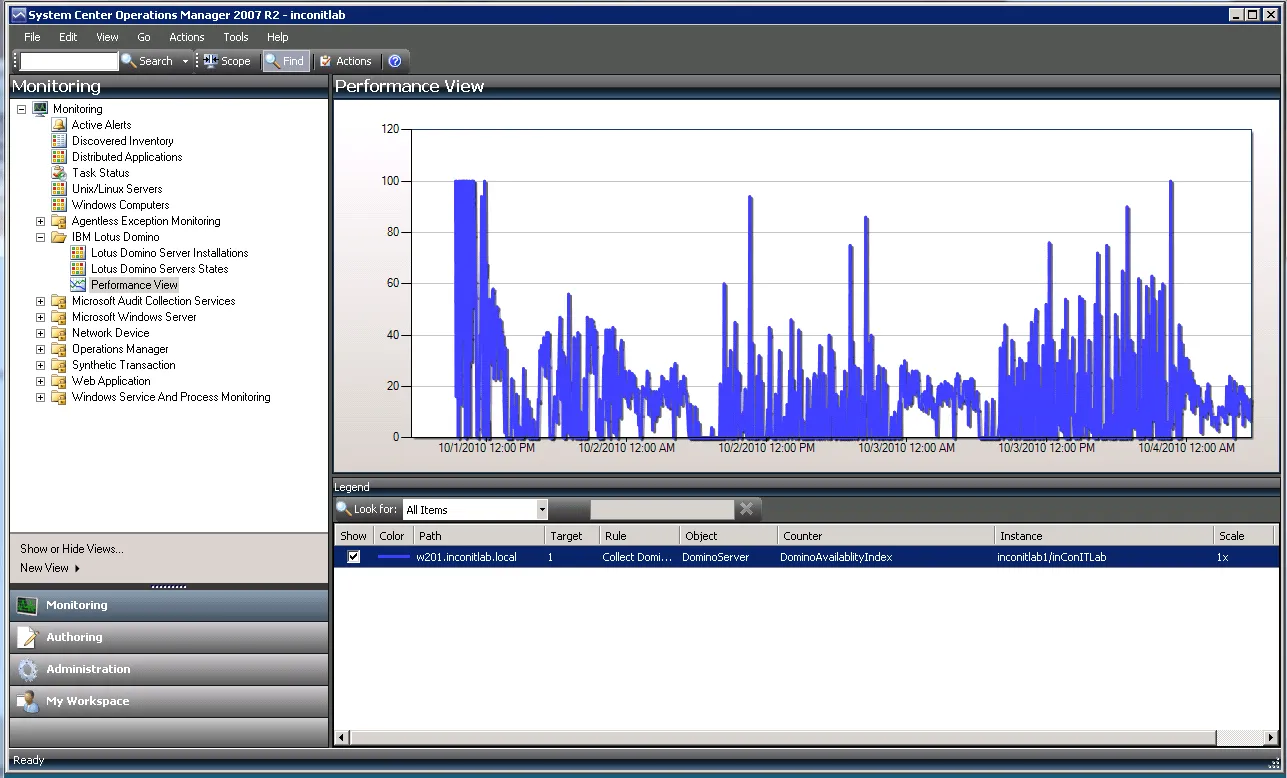Sort legend by Counter column header
The image size is (1287, 778).
pyautogui.click(x=803, y=536)
